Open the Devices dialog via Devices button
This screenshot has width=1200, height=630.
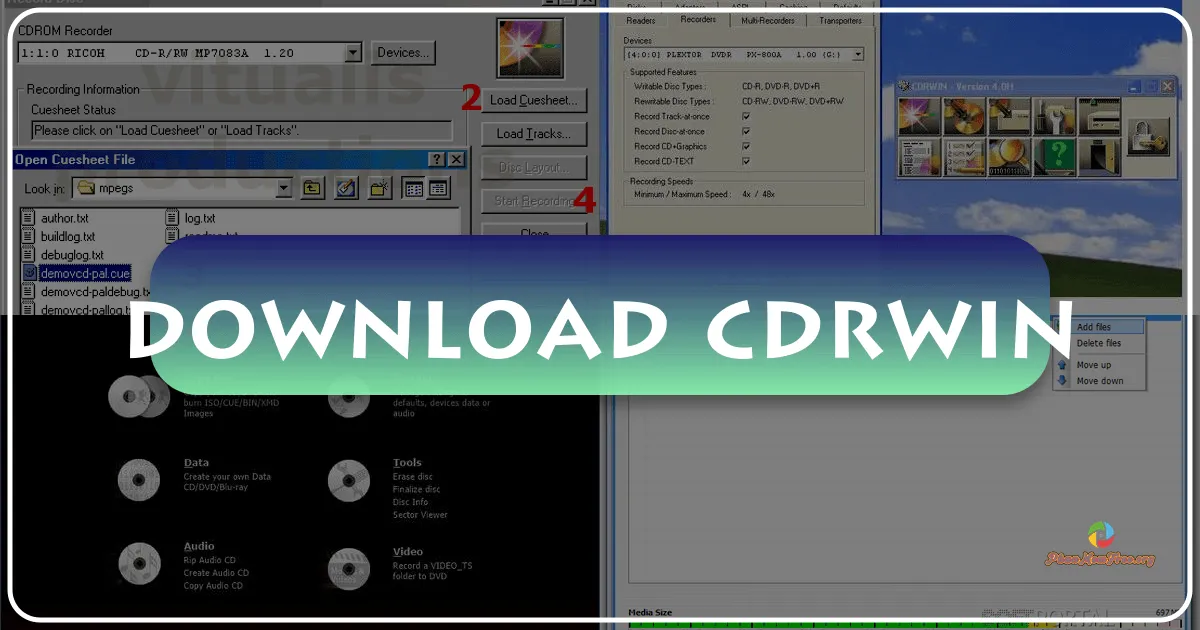403,53
